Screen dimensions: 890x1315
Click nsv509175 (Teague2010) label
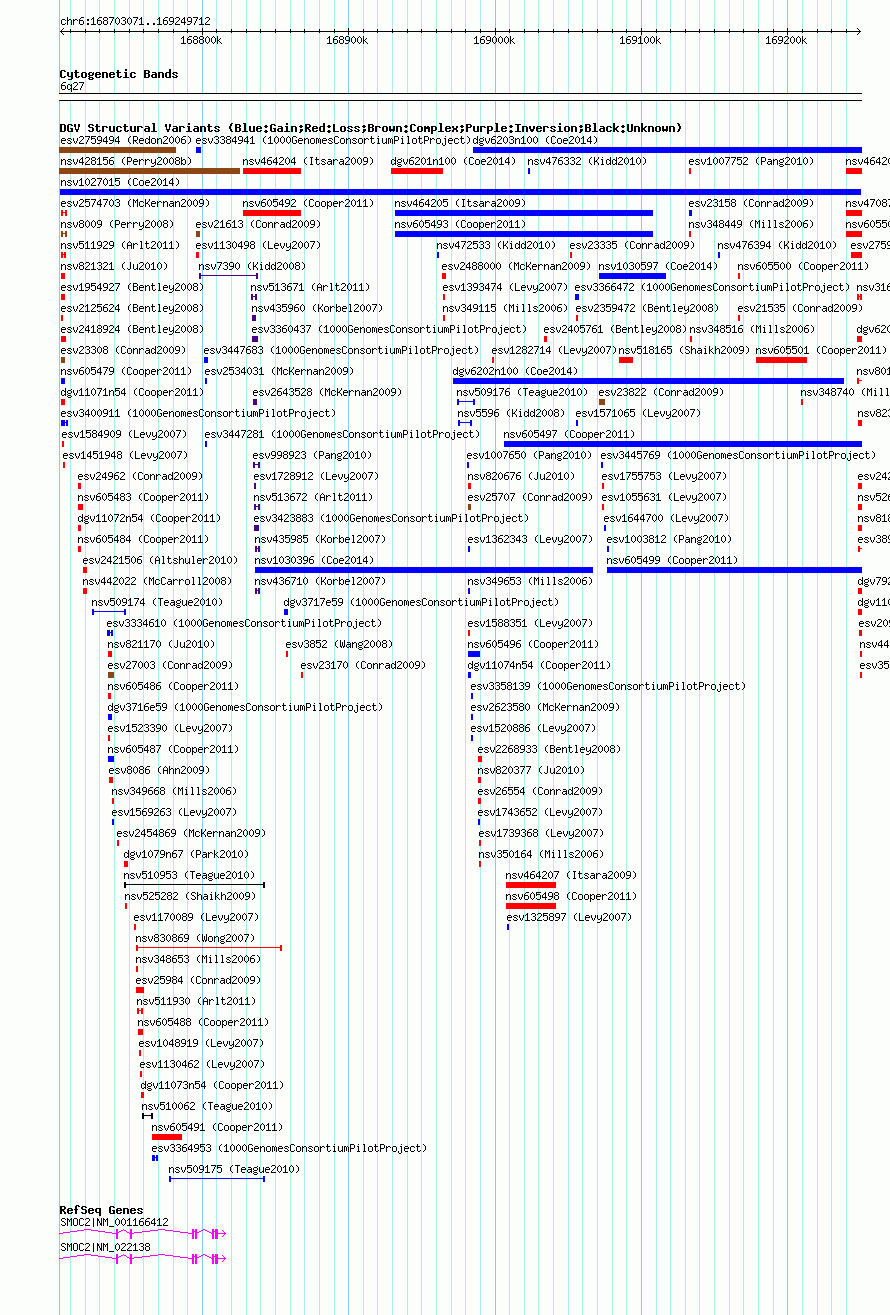(x=234, y=1169)
